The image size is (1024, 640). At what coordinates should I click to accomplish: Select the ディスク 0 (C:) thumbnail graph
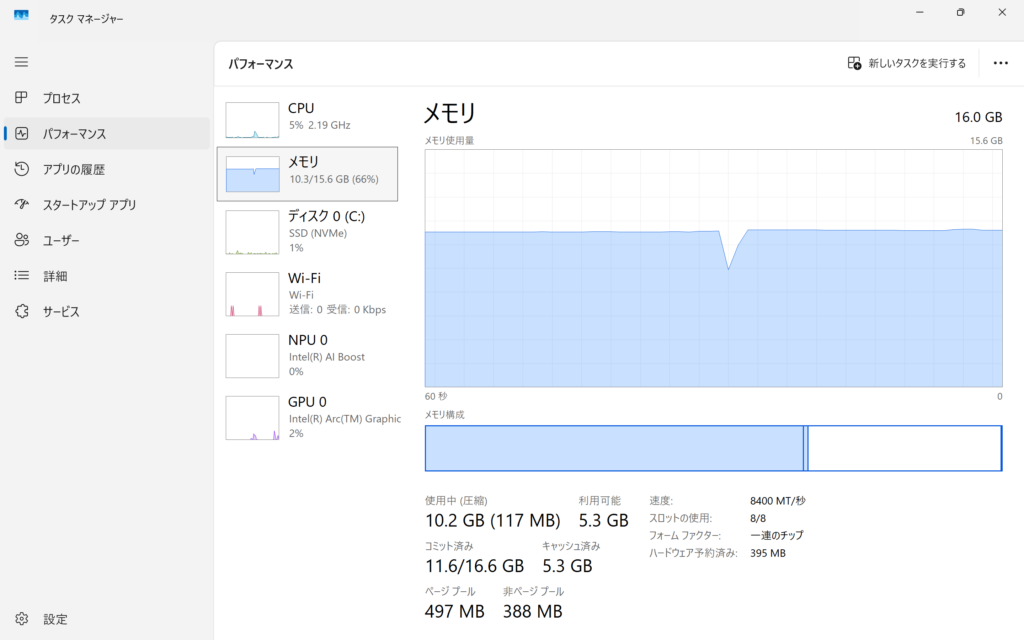(x=252, y=232)
